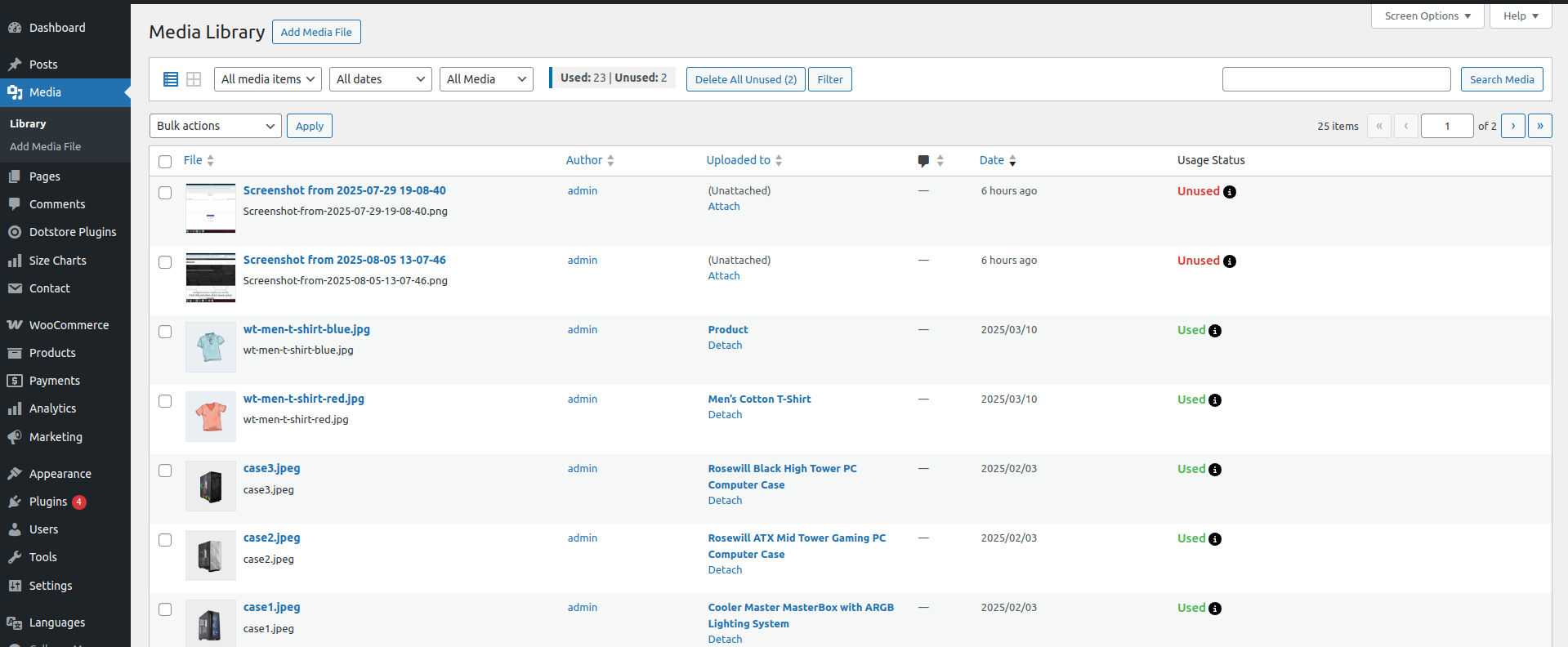Click the comments column bubble icon
The image size is (1568, 647).
[923, 161]
